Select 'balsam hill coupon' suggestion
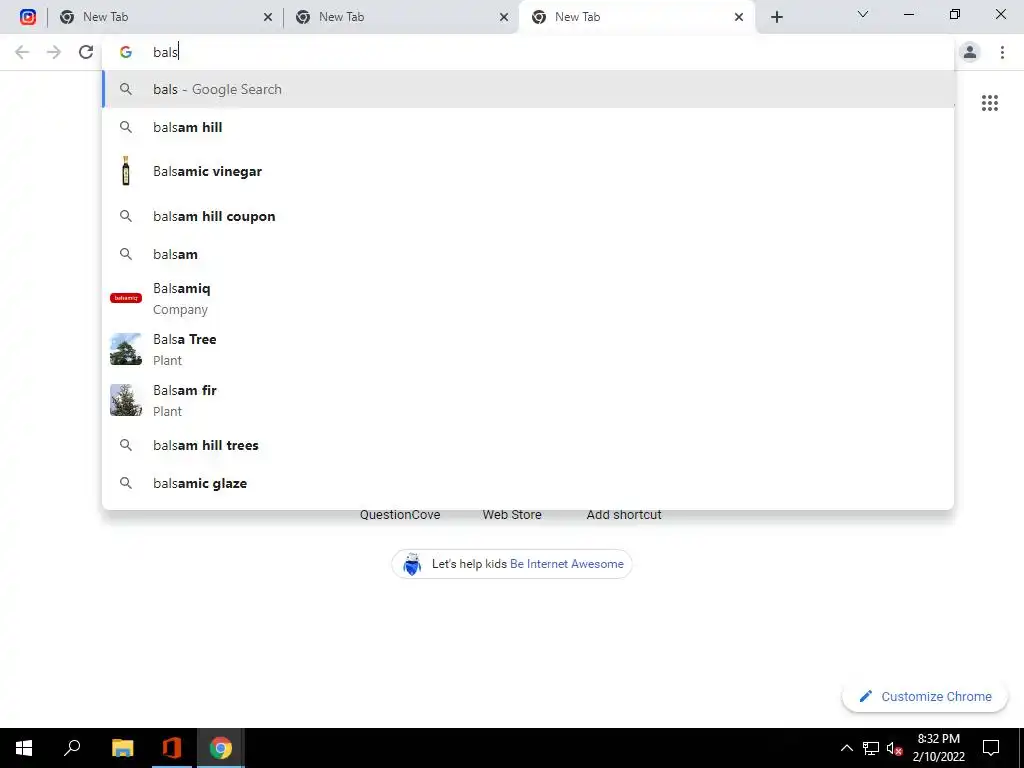 [x=528, y=216]
